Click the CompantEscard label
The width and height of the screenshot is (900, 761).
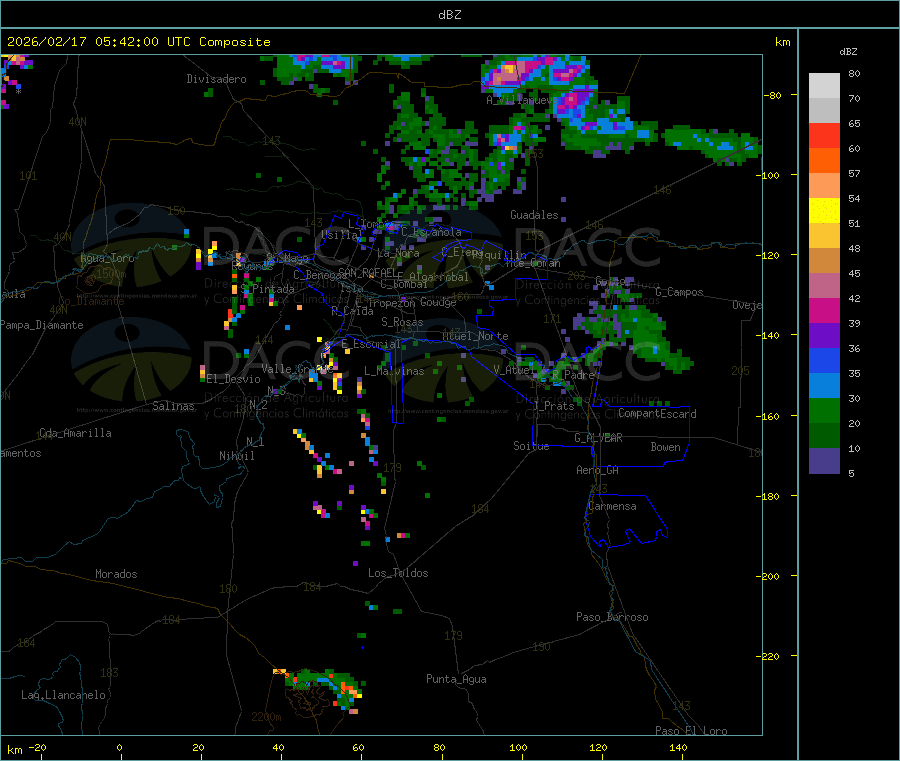point(657,414)
